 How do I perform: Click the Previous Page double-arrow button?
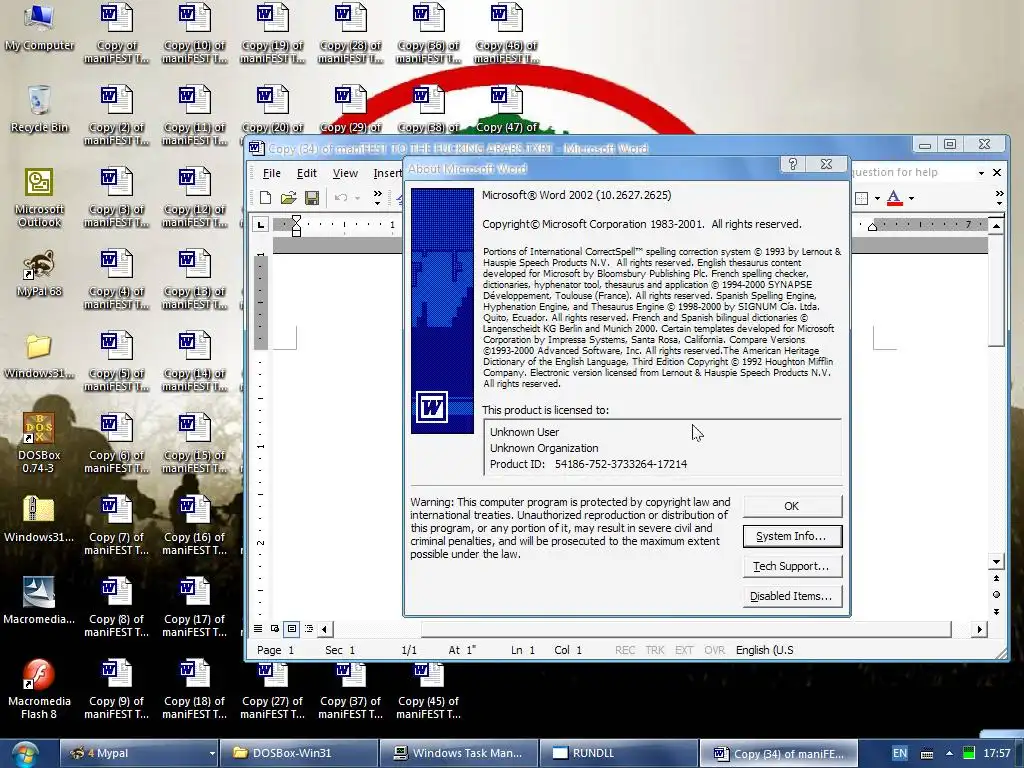(x=996, y=578)
